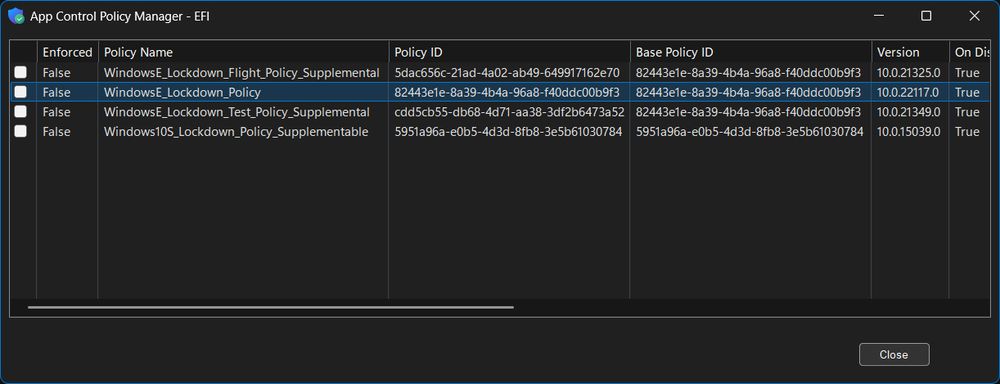Click the partially visible On Disk column header
The image size is (1000, 384).
[x=970, y=52]
